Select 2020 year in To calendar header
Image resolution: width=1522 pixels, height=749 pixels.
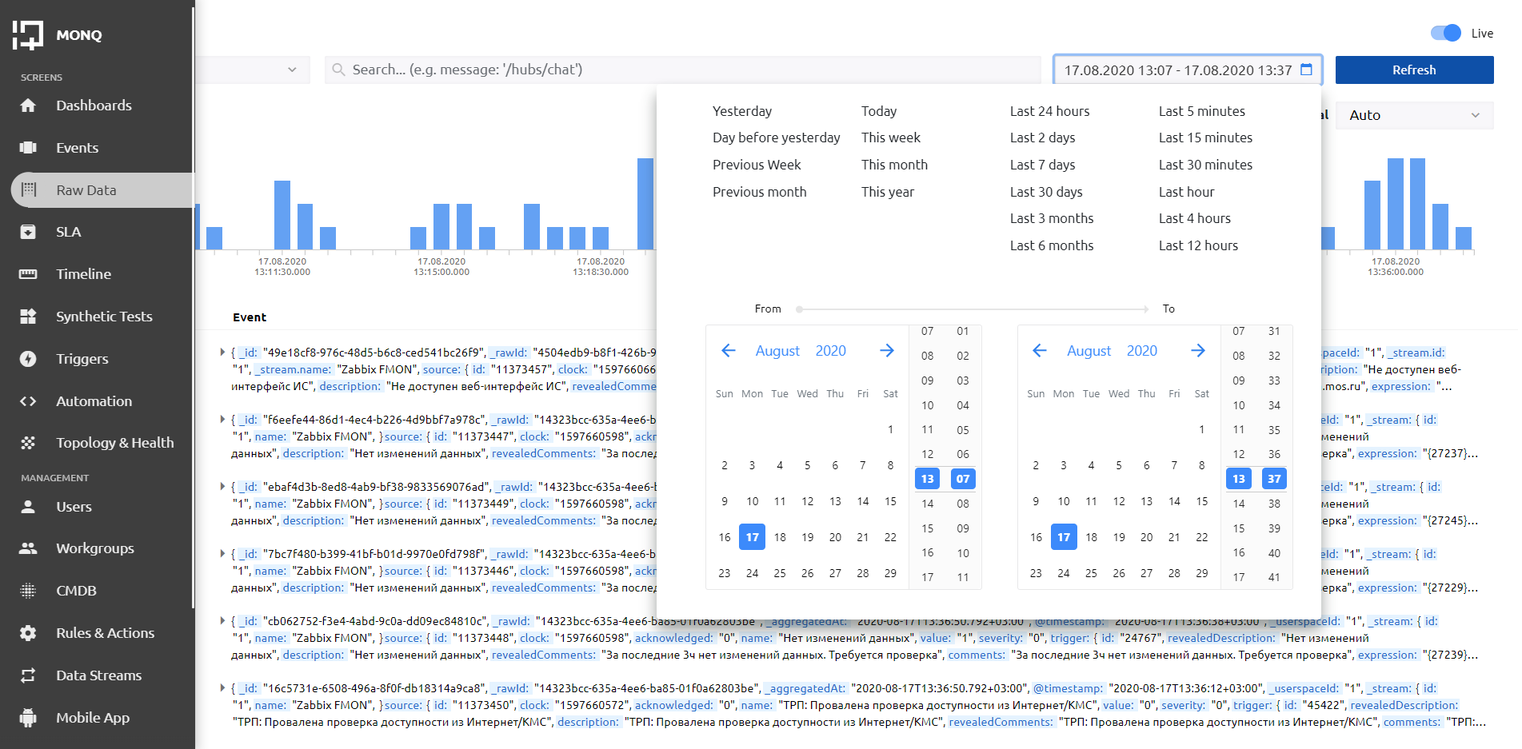[1142, 351]
